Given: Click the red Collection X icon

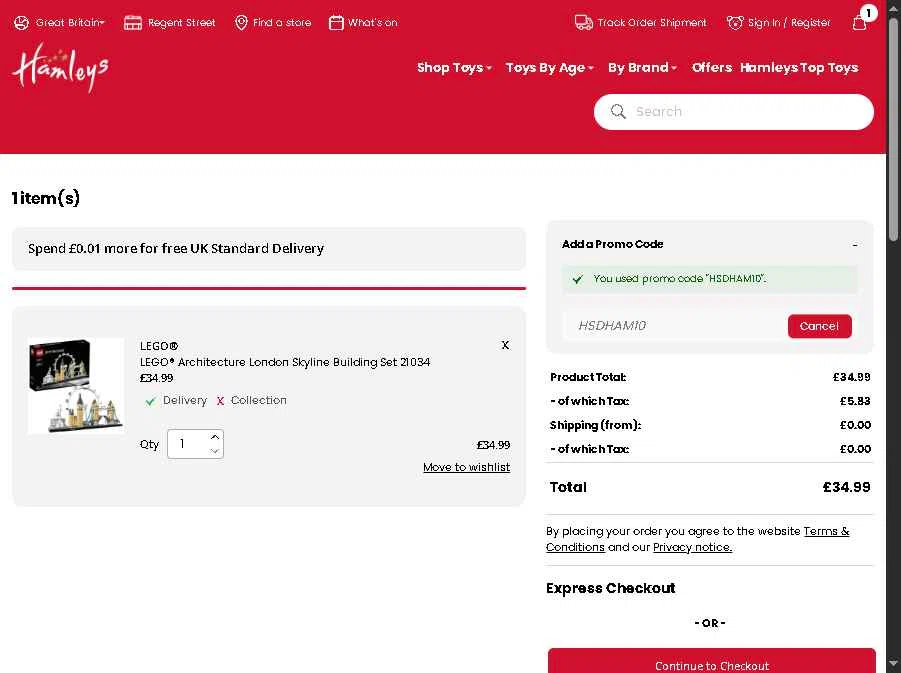Looking at the screenshot, I should [x=220, y=401].
